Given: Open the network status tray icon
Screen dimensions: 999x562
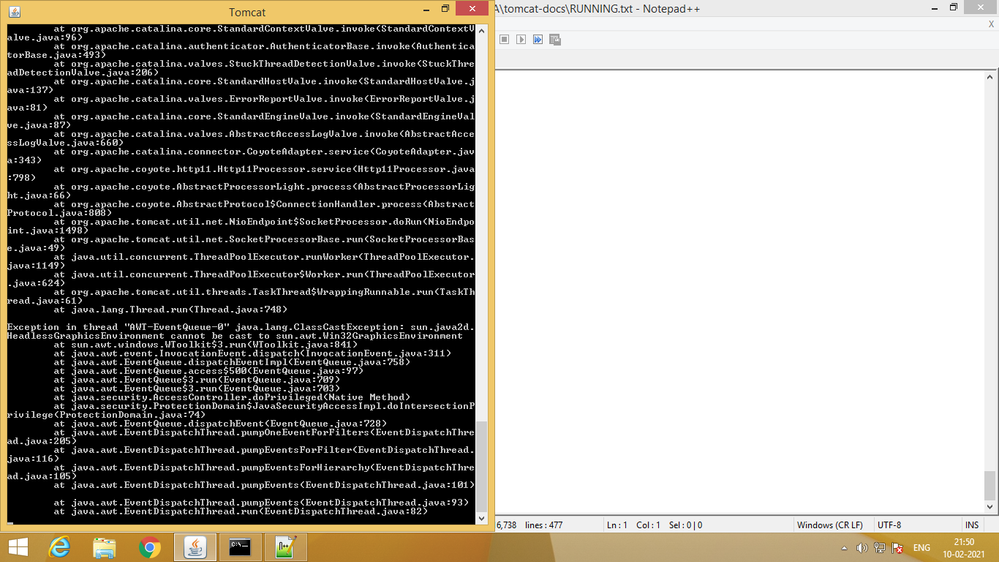Looking at the screenshot, I should (x=879, y=548).
